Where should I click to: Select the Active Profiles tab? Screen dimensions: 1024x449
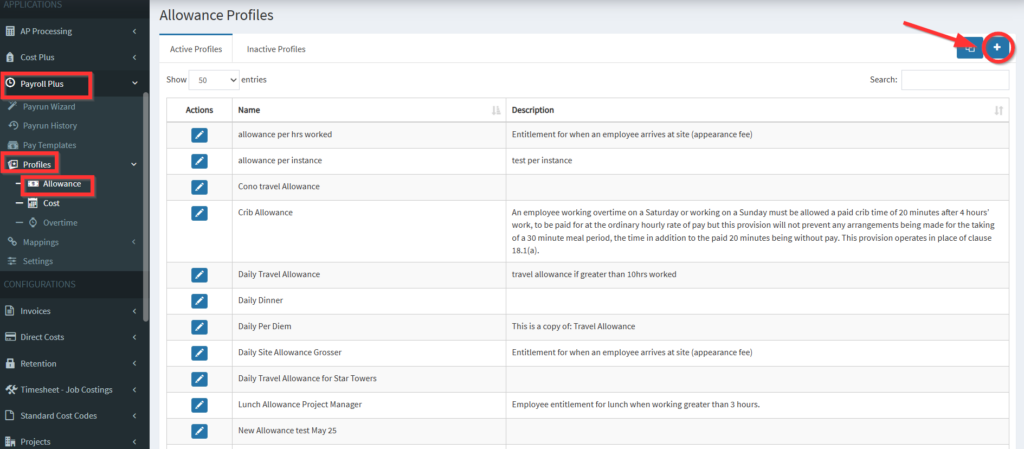tap(195, 49)
